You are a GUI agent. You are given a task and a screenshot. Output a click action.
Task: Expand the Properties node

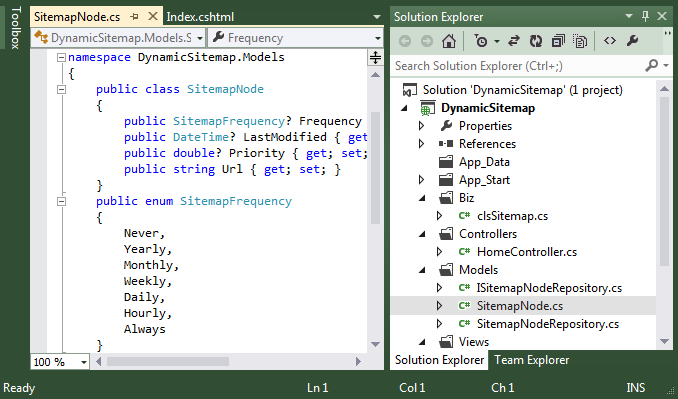click(x=422, y=126)
